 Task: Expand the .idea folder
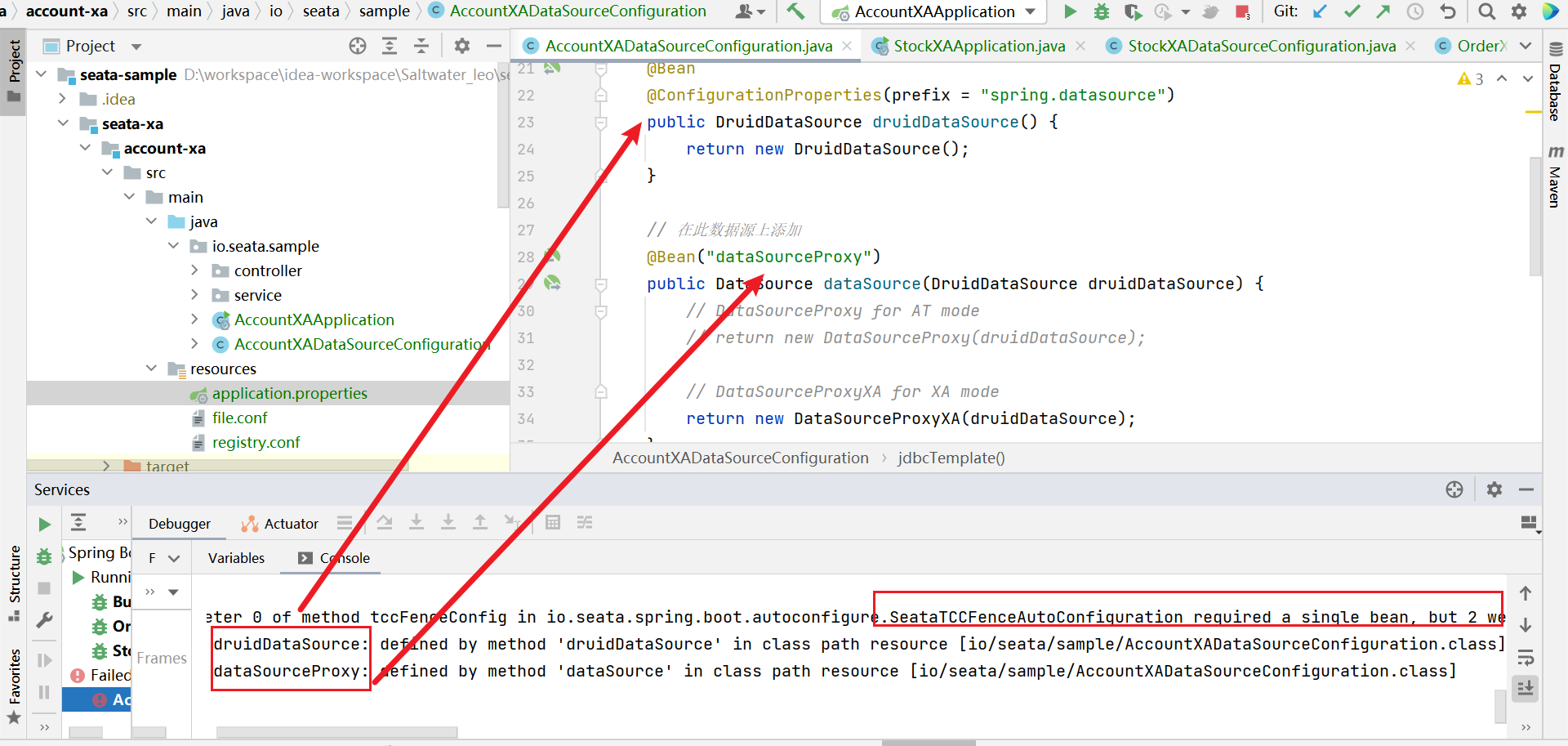click(x=63, y=99)
